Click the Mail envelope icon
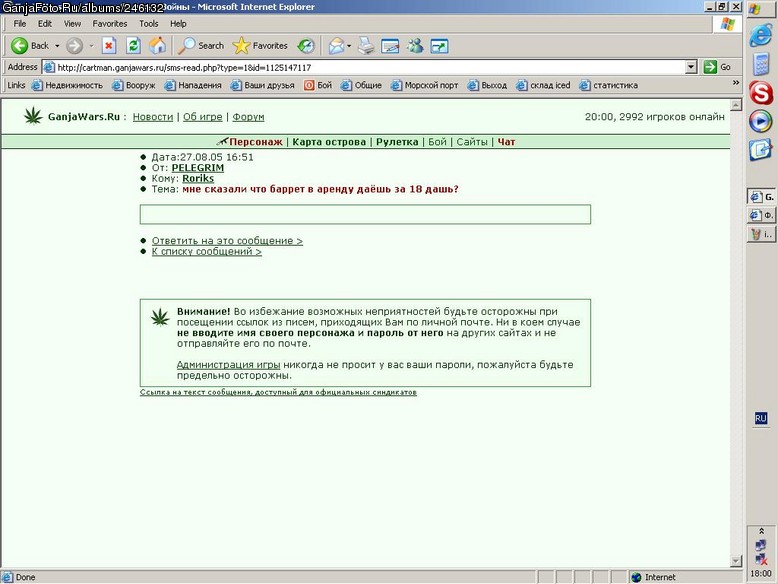 [336, 46]
